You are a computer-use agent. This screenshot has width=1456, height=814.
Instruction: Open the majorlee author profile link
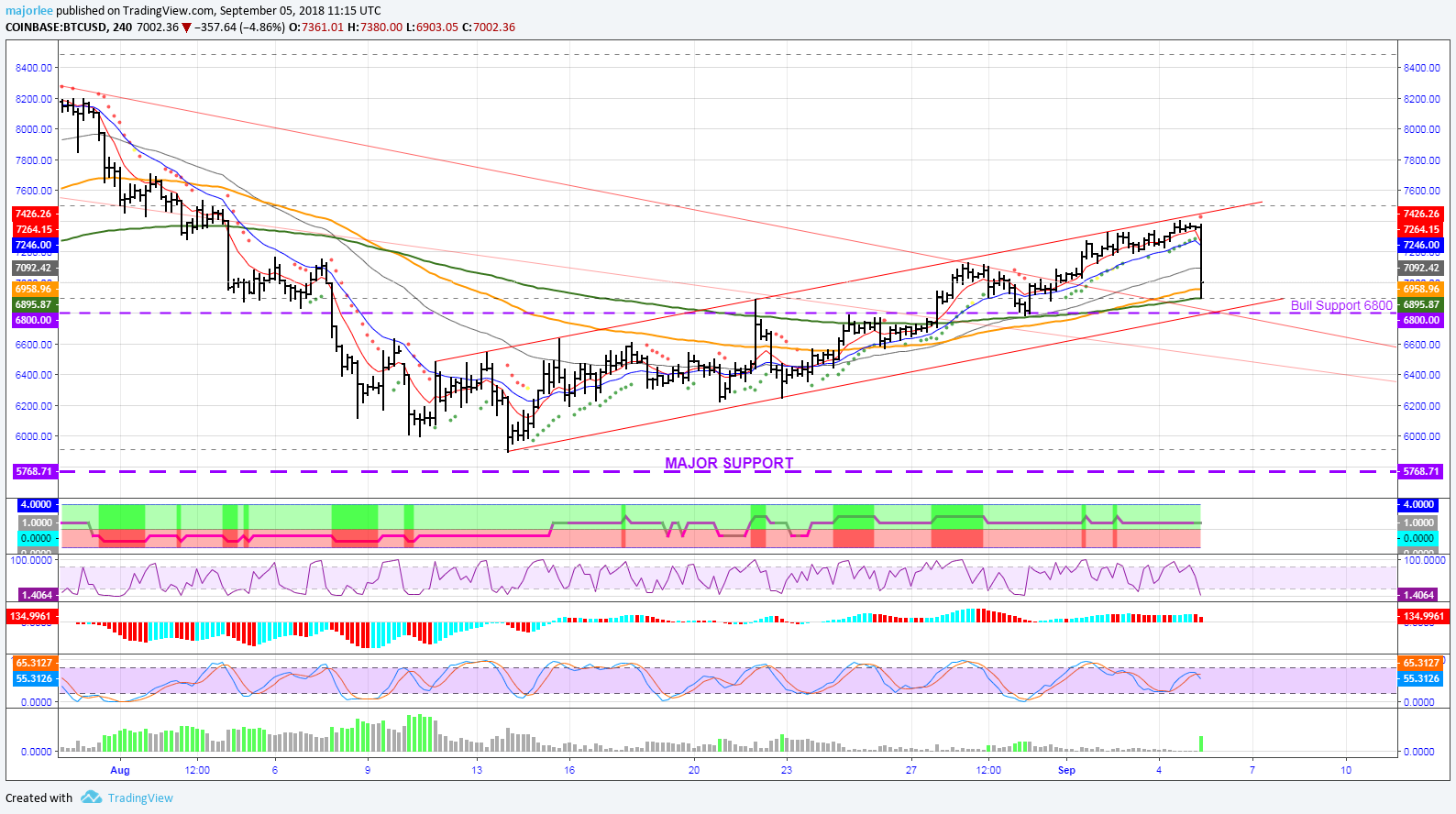pyautogui.click(x=28, y=10)
